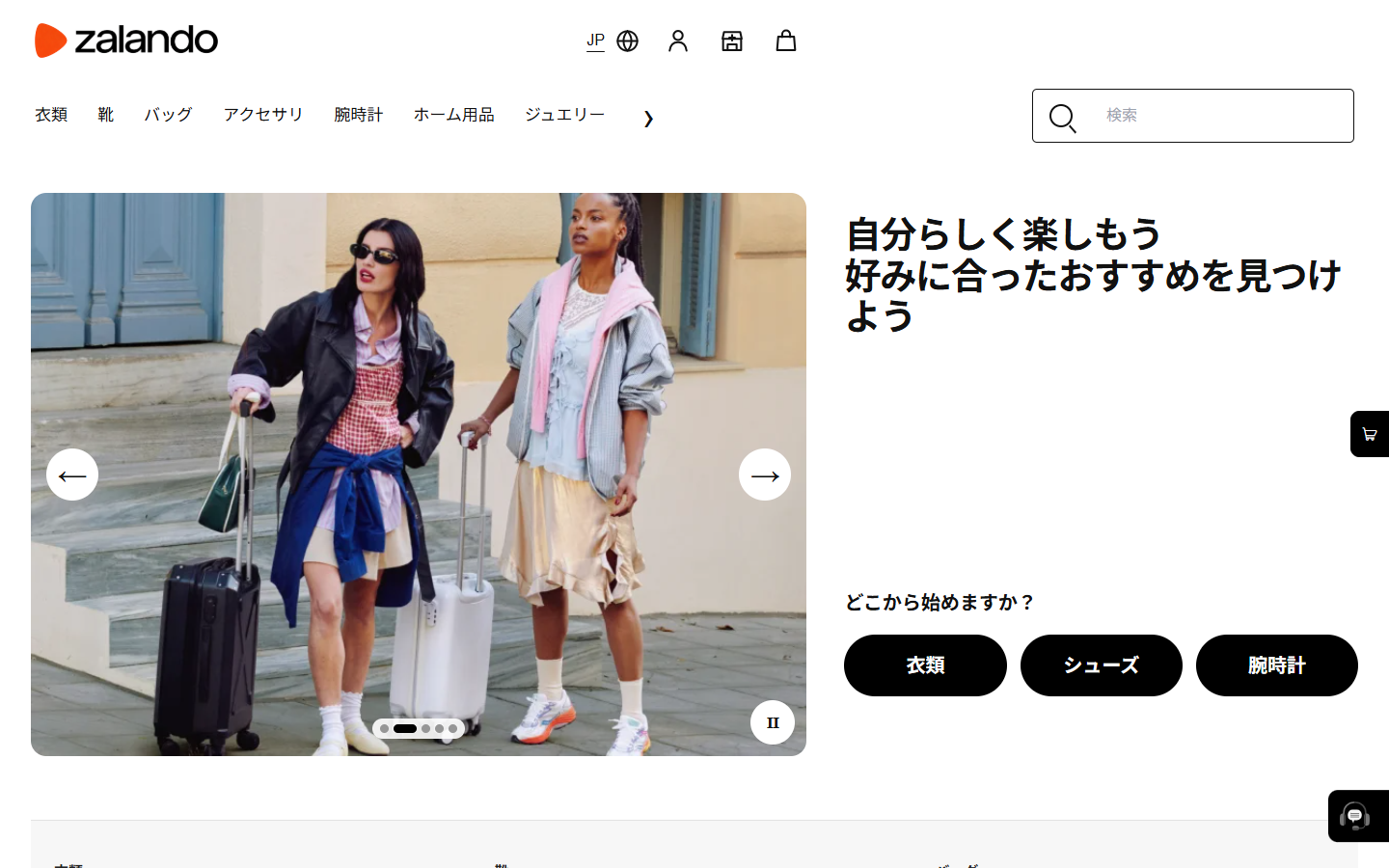
Task: Open the アクセサリ navigation menu
Action: tap(263, 115)
